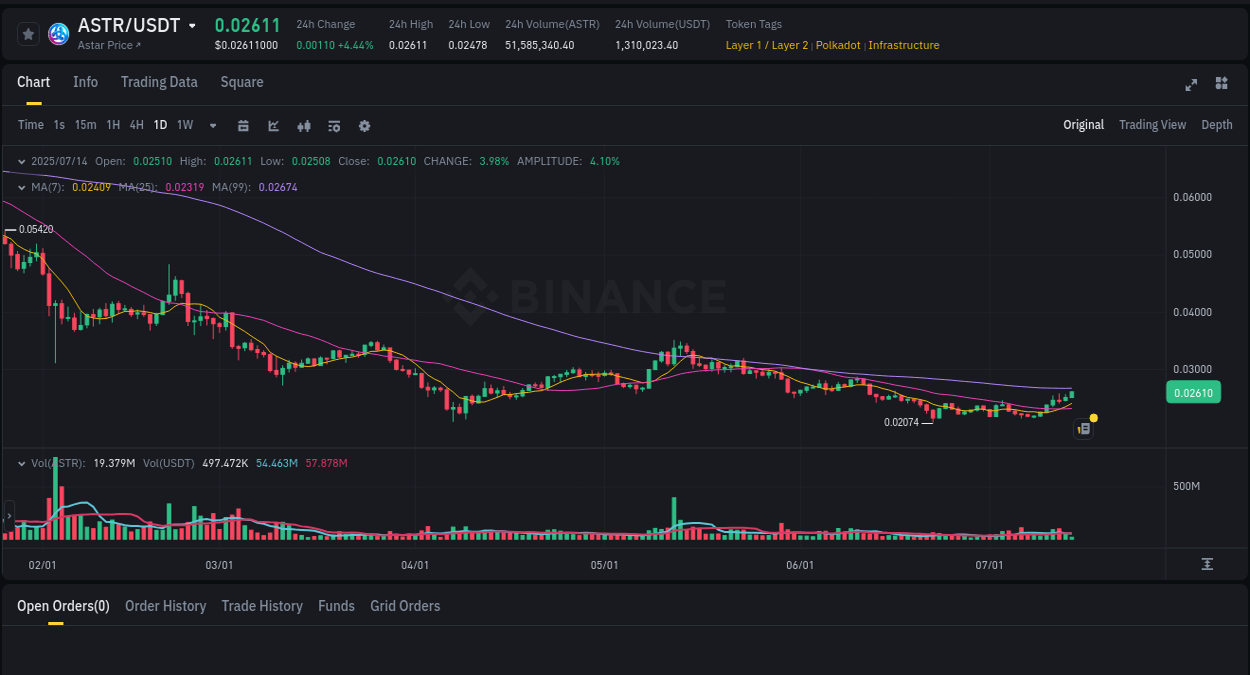Screen dimensions: 1250x675
Task: Click the green 0.02610 price label
Action: 1193,393
